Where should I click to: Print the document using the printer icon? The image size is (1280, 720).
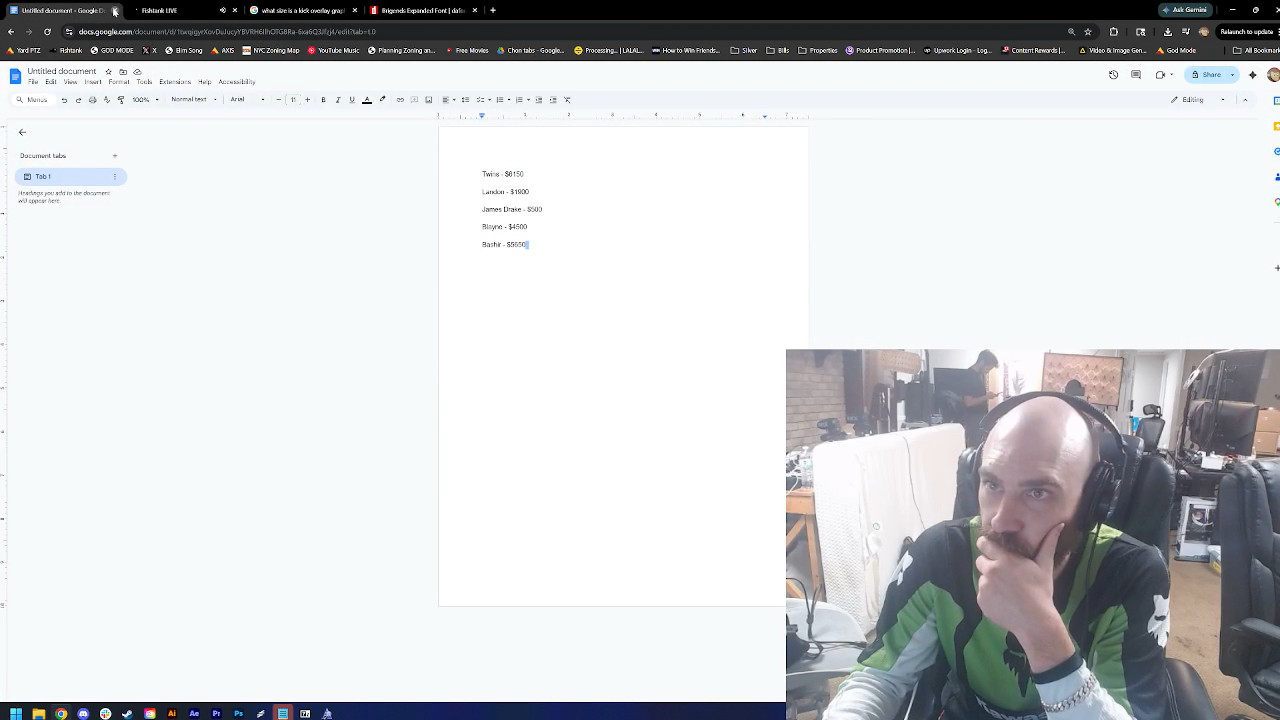[x=93, y=100]
